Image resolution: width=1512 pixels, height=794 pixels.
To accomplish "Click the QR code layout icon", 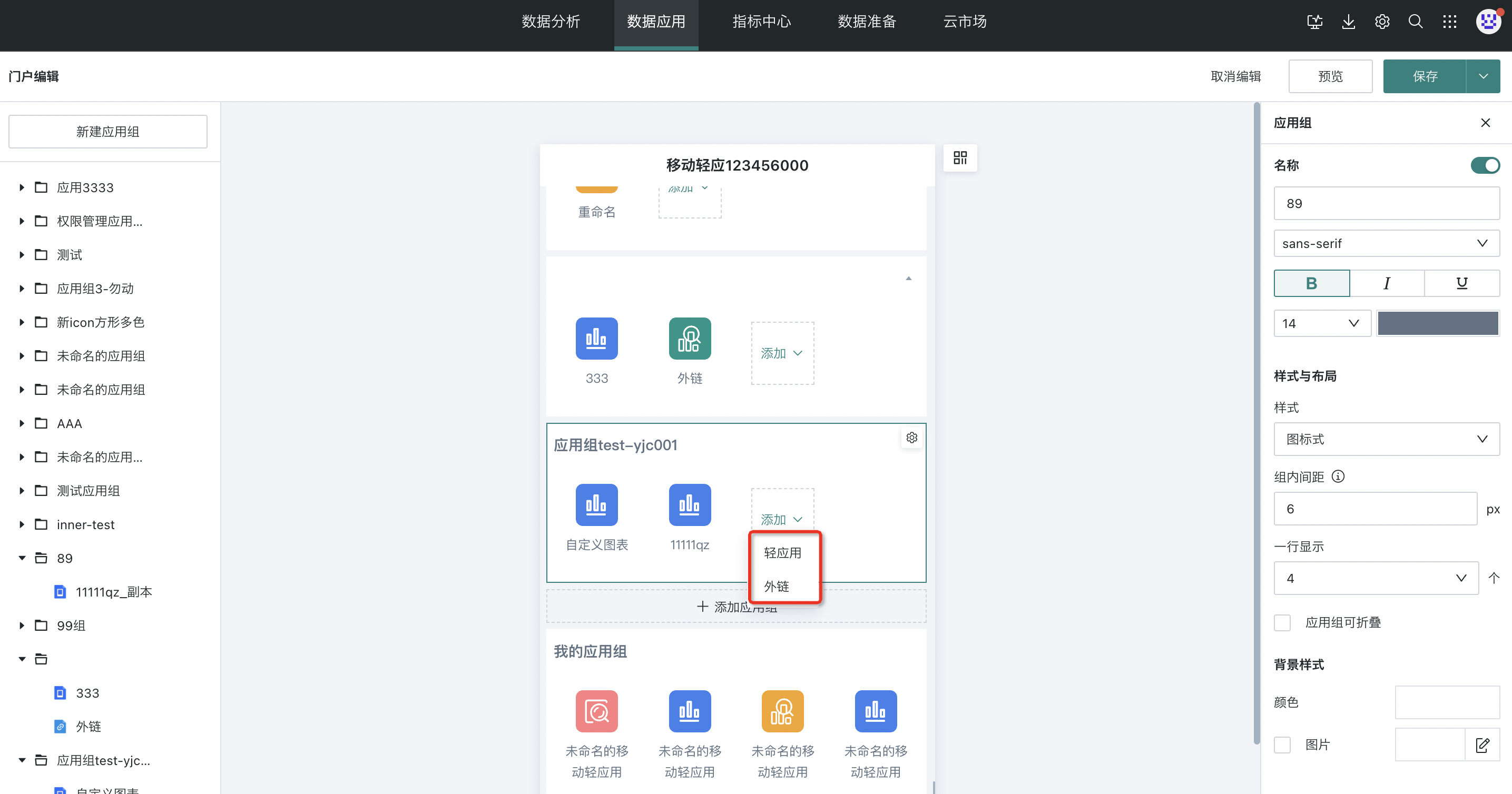I will click(960, 158).
